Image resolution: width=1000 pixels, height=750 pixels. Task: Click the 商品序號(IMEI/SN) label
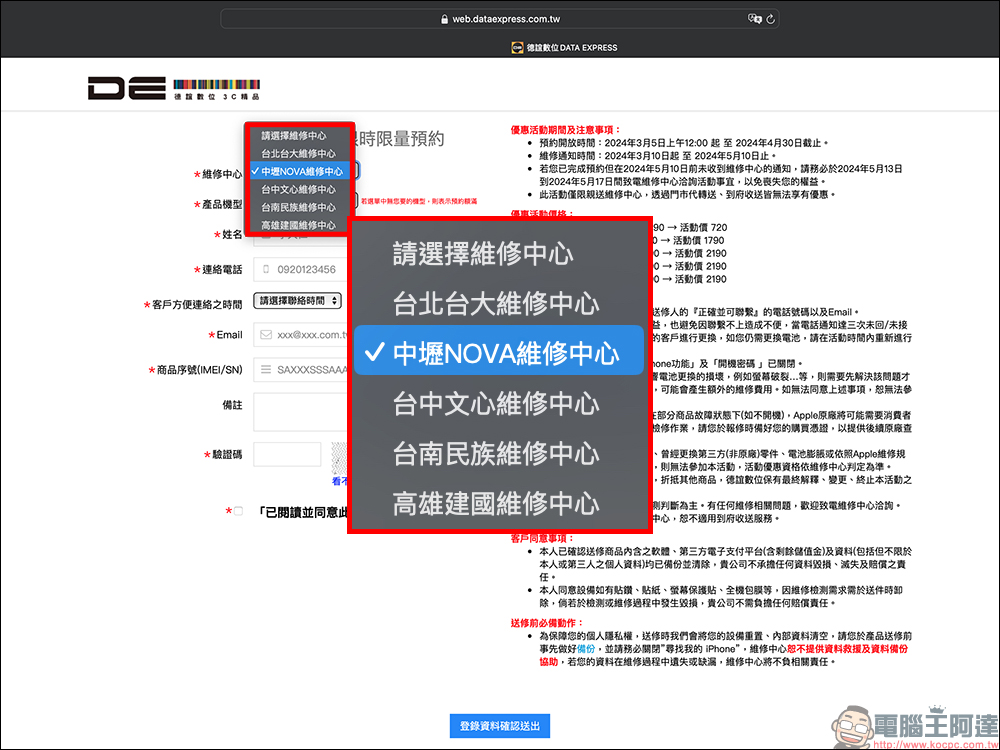[200, 370]
